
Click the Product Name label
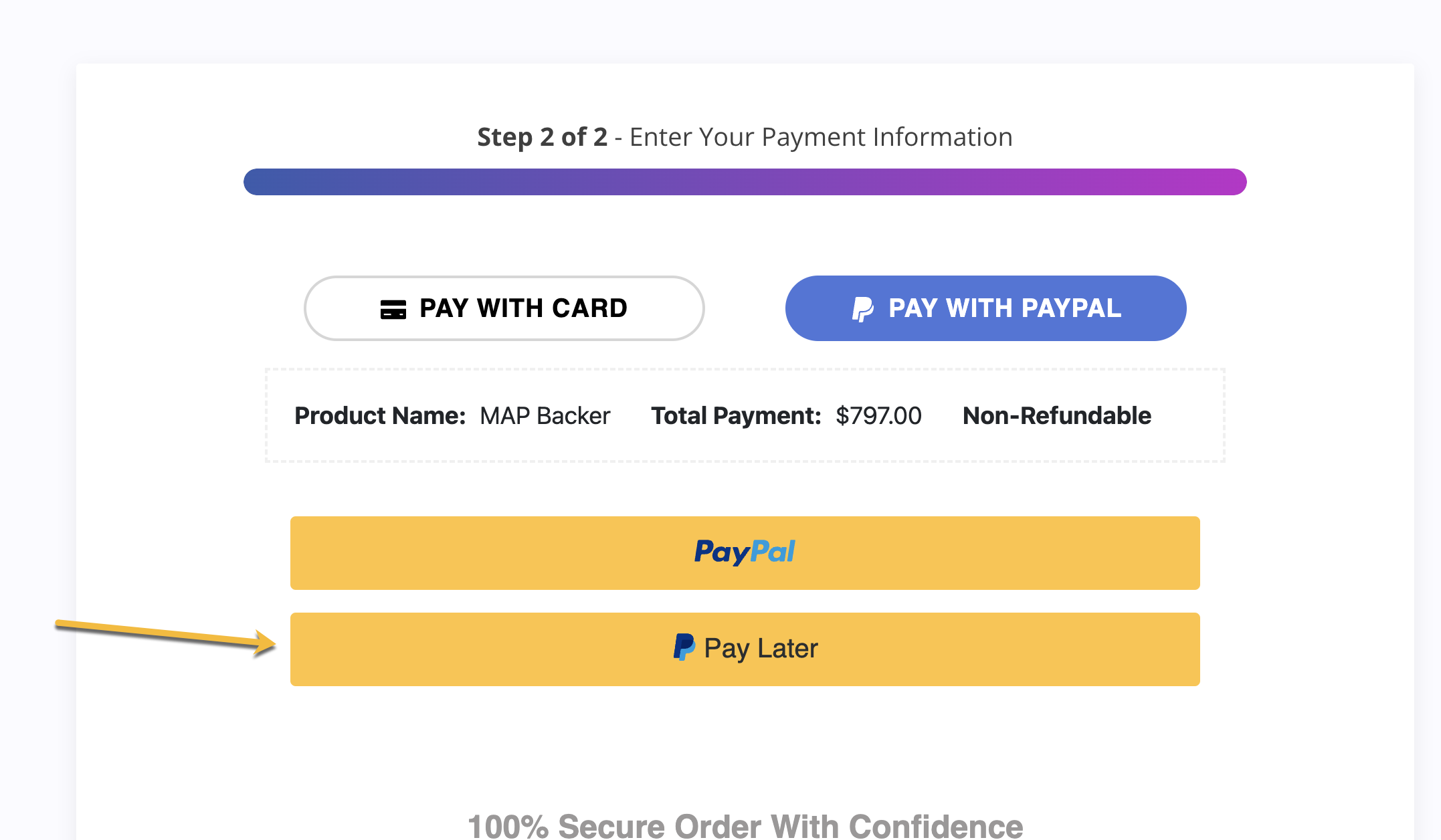(380, 416)
